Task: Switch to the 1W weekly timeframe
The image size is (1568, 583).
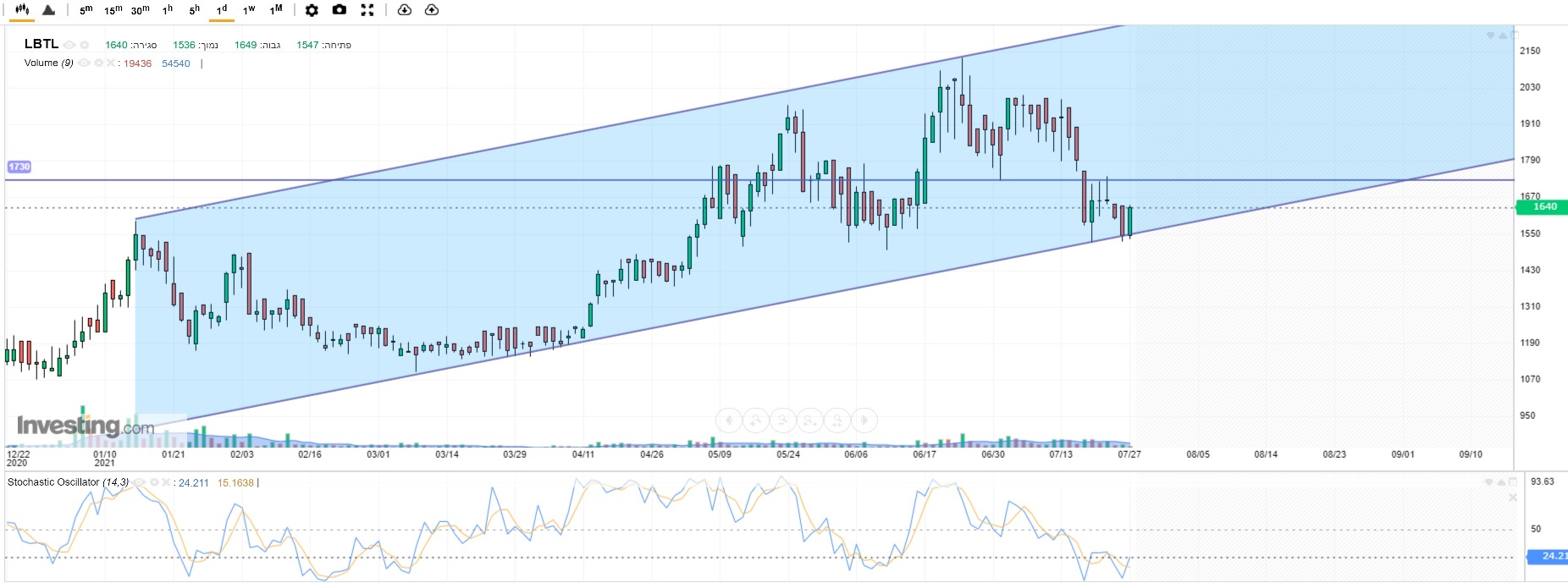Action: [x=249, y=10]
